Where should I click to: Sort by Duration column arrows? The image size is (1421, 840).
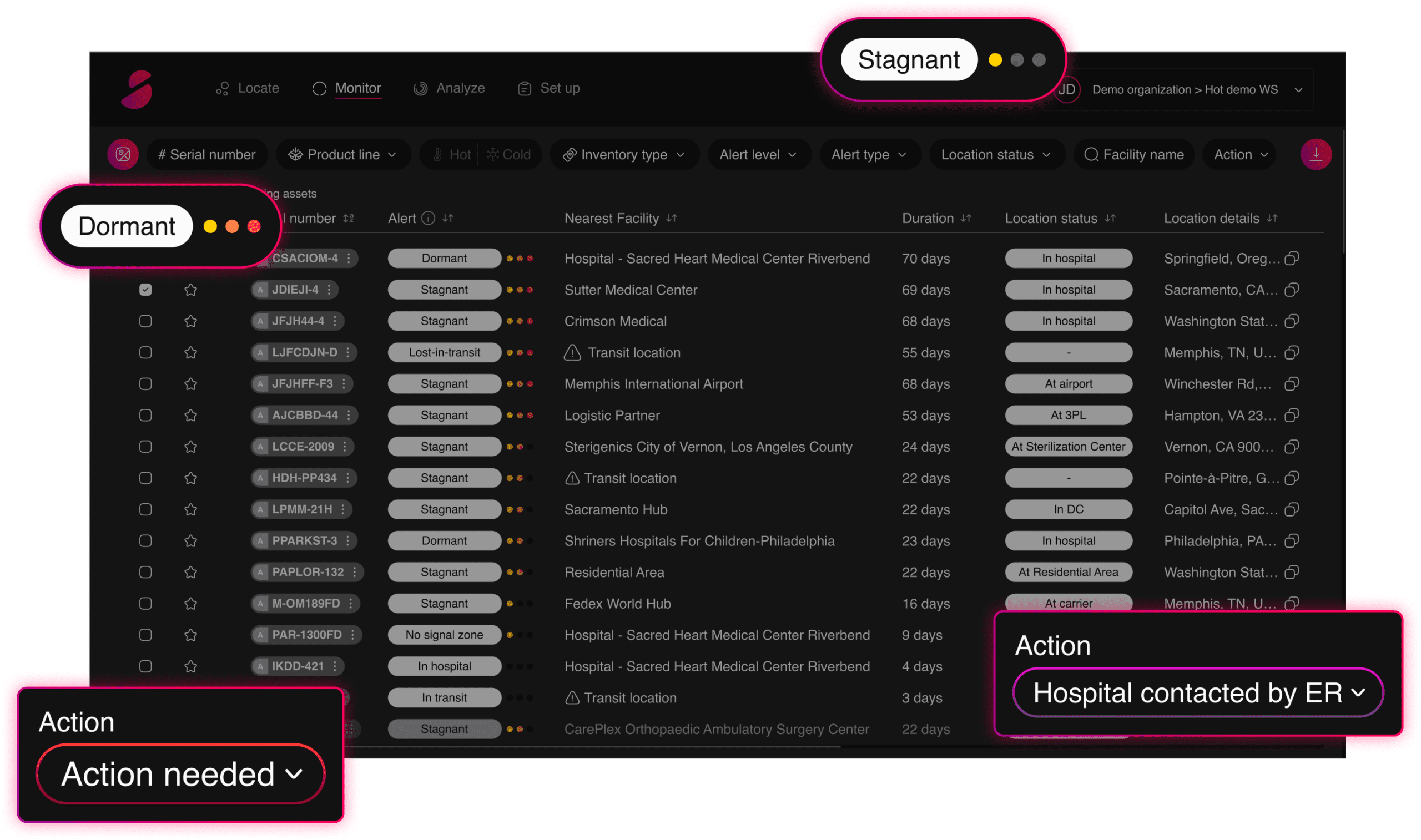pyautogui.click(x=966, y=219)
